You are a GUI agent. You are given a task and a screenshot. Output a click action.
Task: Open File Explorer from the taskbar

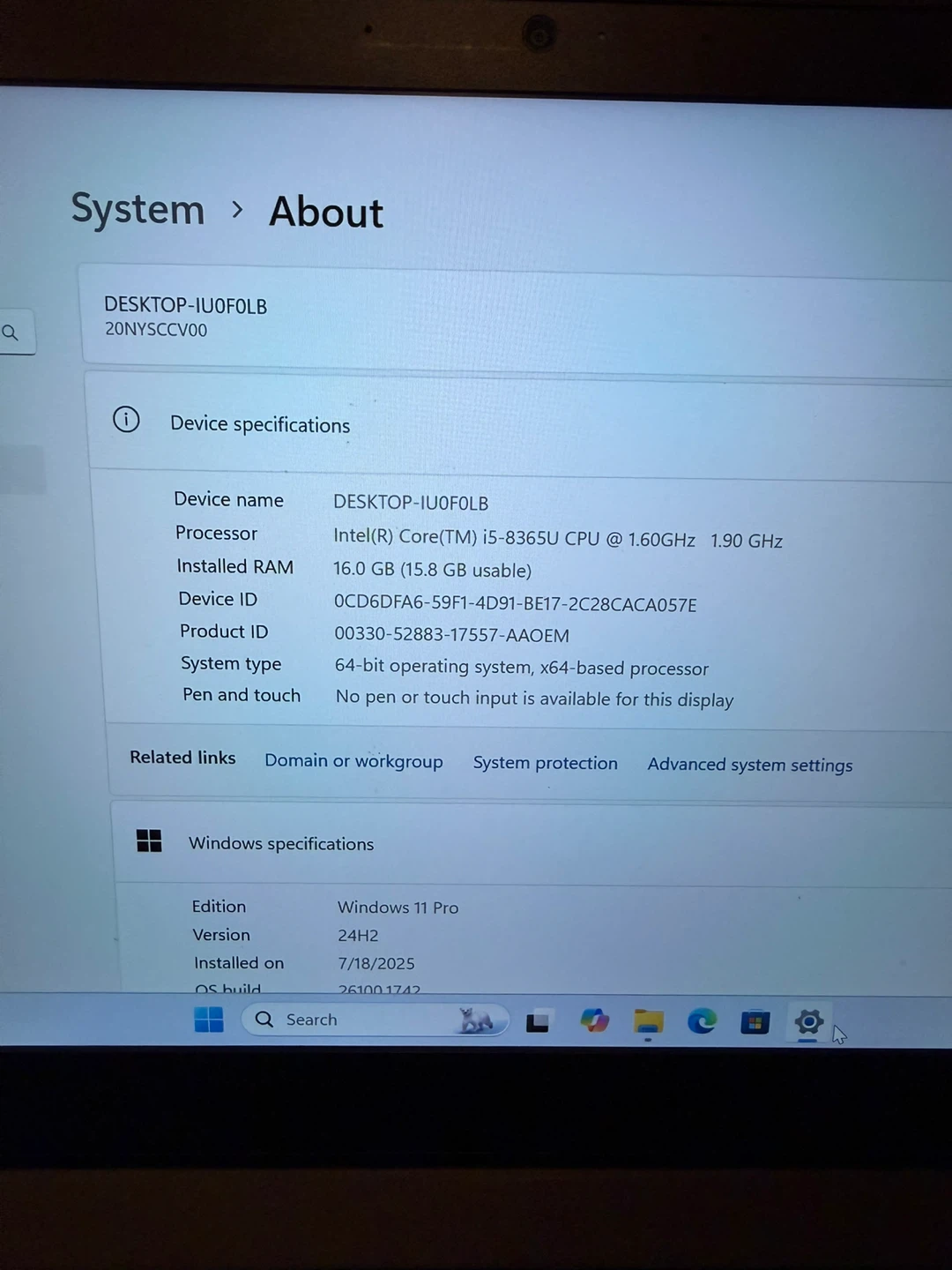[x=649, y=1021]
